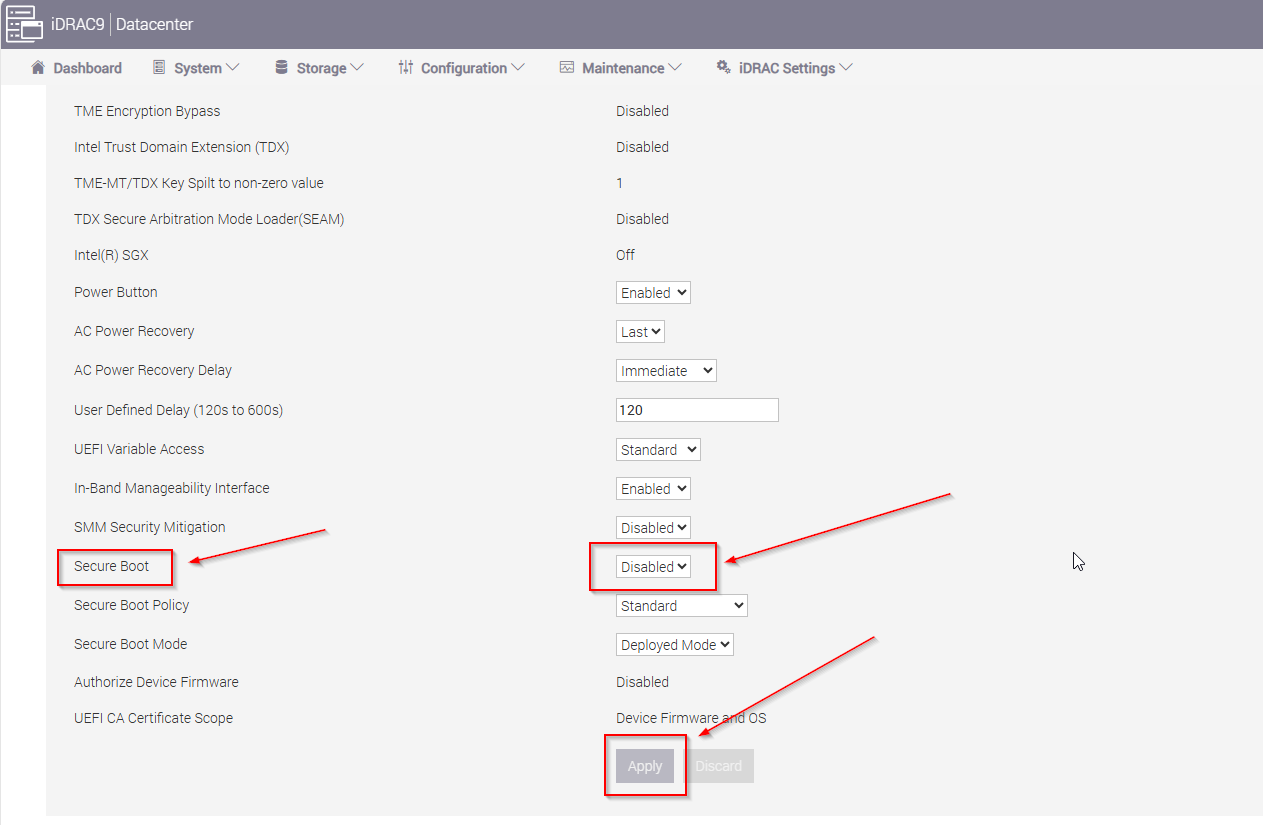Open the Secure Boot Policy dropdown
The height and width of the screenshot is (825, 1263).
[x=681, y=606]
